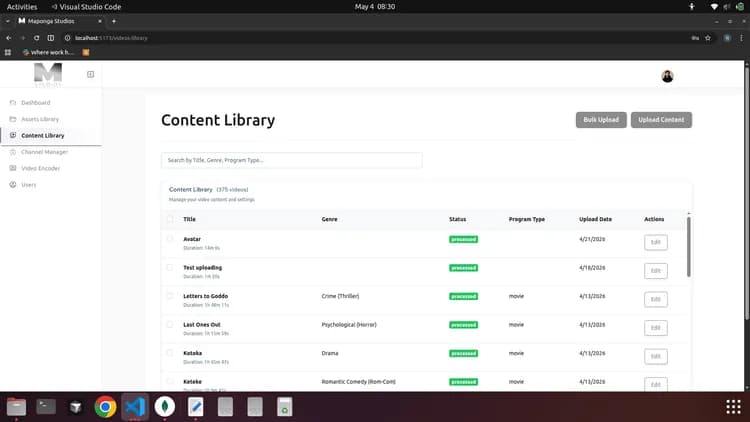Select the Maponga Studios browser tab
This screenshot has width=750, height=422.
click(59, 21)
